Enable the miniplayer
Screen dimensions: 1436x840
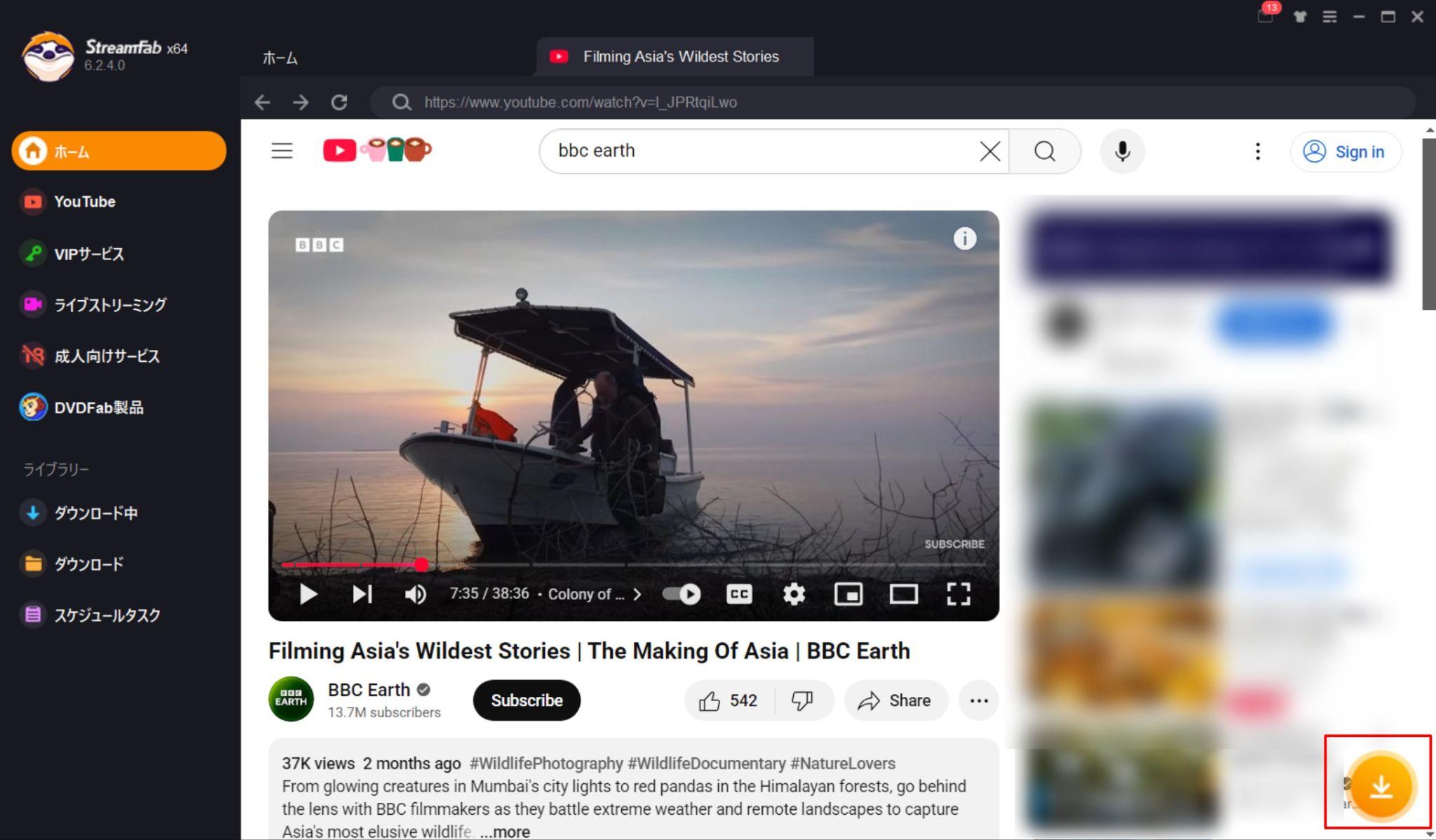pos(848,594)
